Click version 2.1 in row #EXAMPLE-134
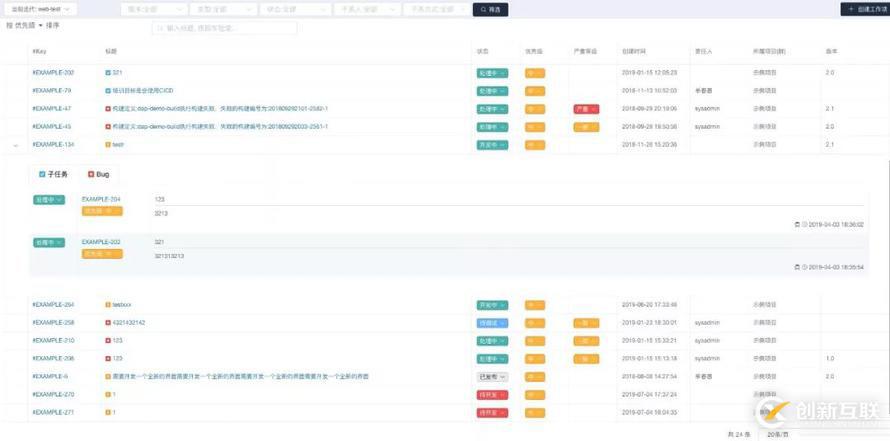 [x=829, y=145]
